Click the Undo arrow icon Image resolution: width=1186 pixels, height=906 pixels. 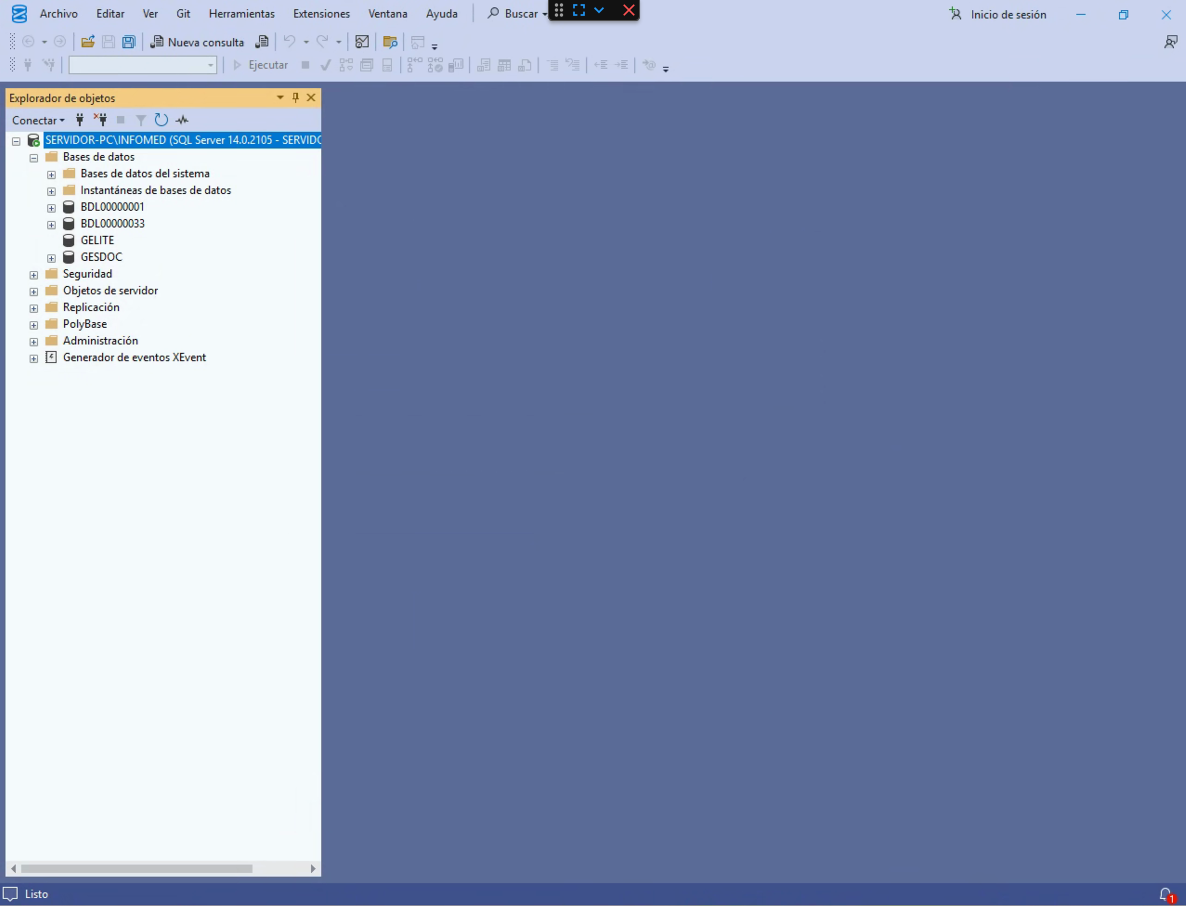point(290,42)
